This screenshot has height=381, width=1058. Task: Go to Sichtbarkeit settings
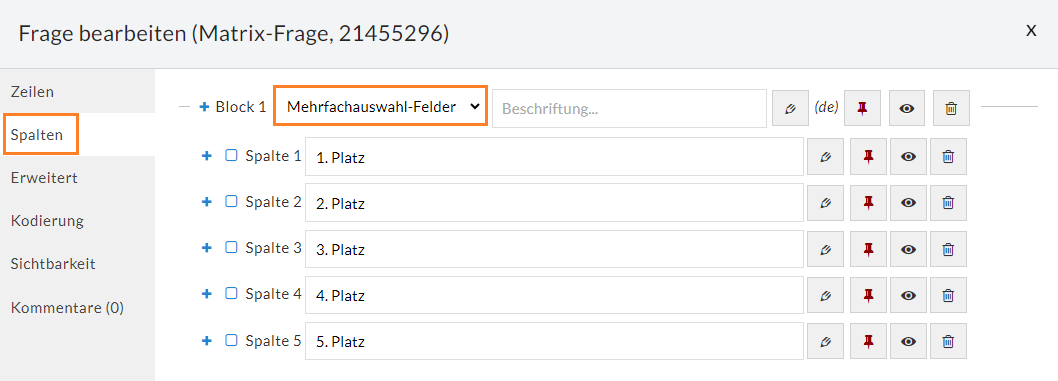[53, 264]
